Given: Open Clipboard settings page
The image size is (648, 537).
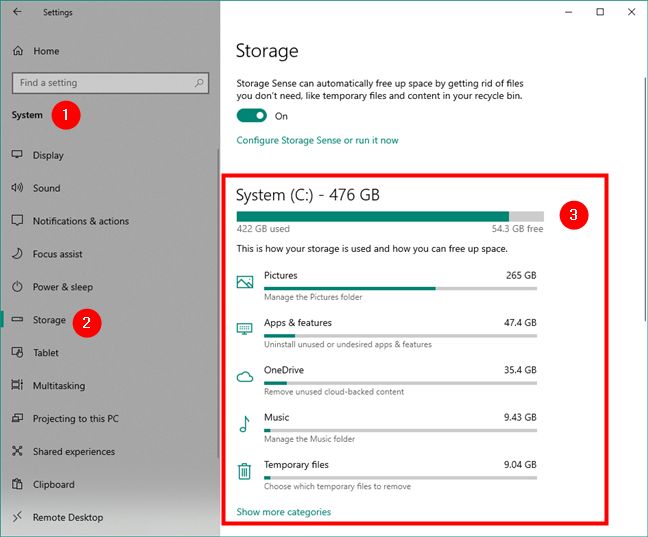Looking at the screenshot, I should click(x=54, y=484).
